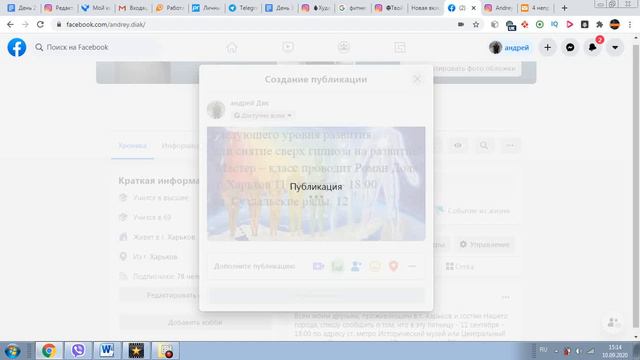Close the Создание публикации dialog

(x=417, y=79)
